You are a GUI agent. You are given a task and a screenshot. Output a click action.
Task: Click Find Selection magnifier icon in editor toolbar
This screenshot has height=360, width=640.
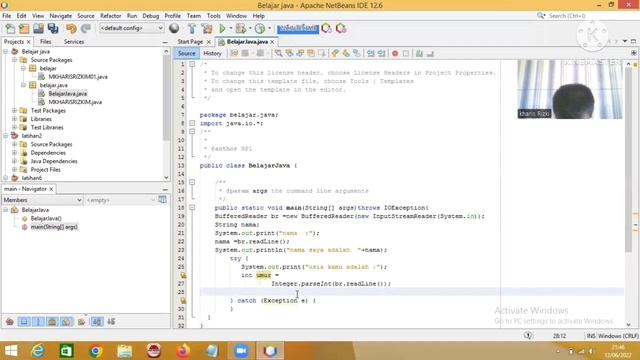278,53
